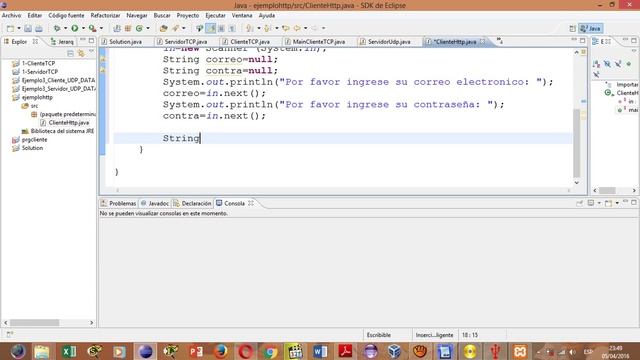The image size is (640, 360).
Task: Open the Refactorizar menu
Action: coord(105,16)
